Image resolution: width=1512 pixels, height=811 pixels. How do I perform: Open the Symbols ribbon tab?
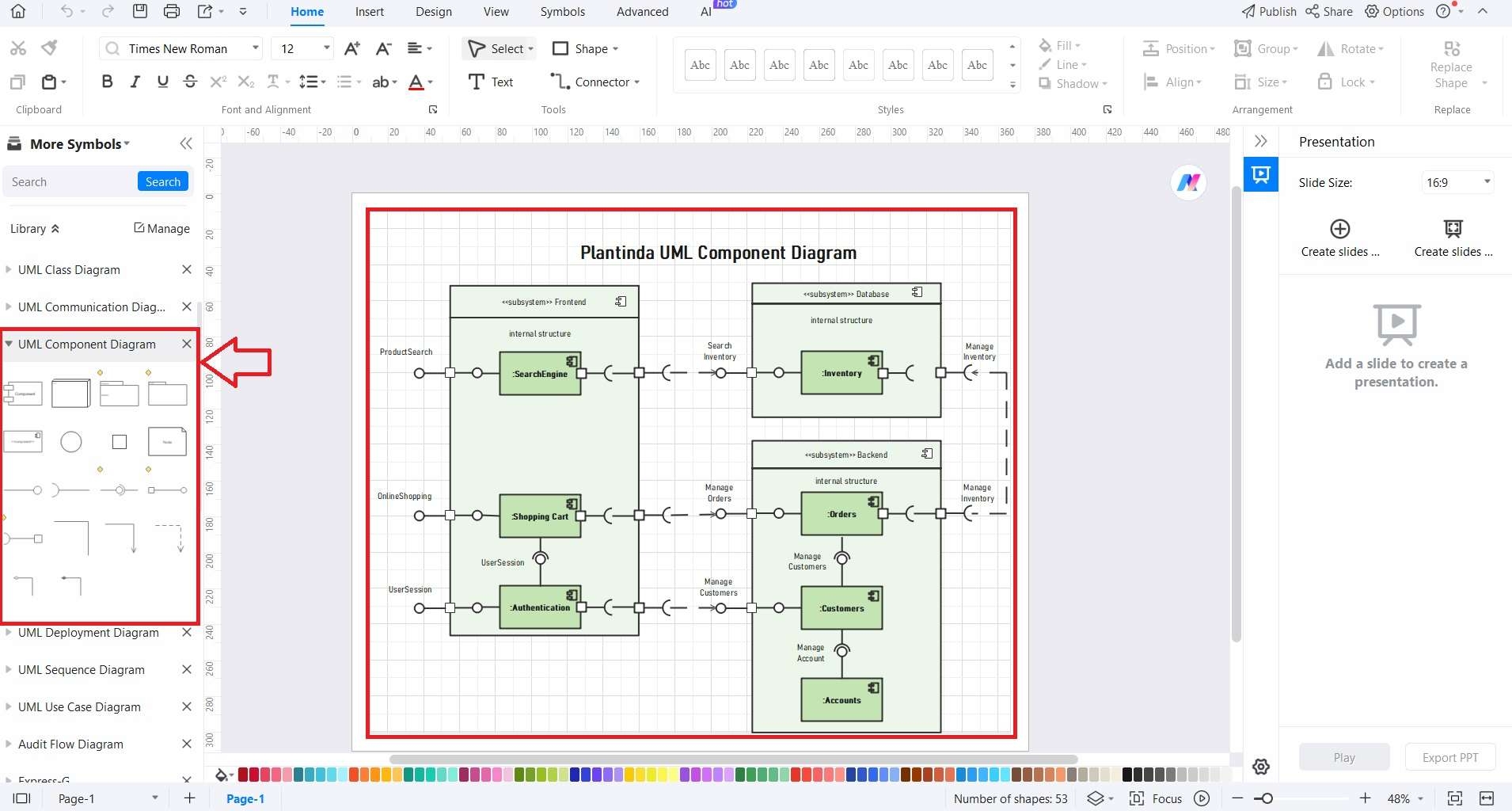click(563, 12)
